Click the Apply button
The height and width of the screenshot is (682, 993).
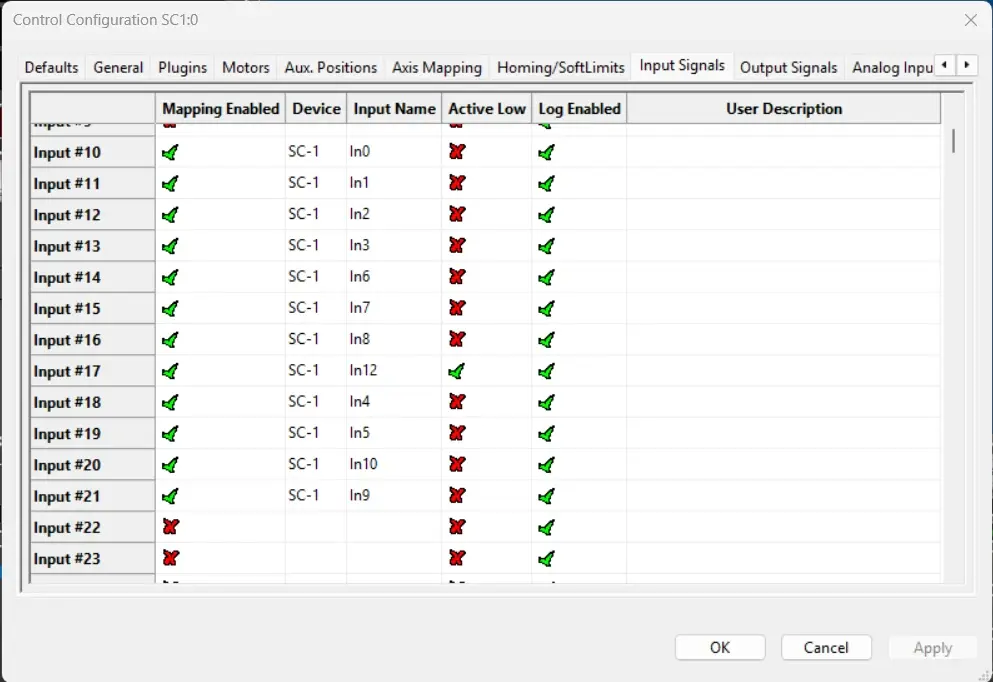pyautogui.click(x=932, y=647)
